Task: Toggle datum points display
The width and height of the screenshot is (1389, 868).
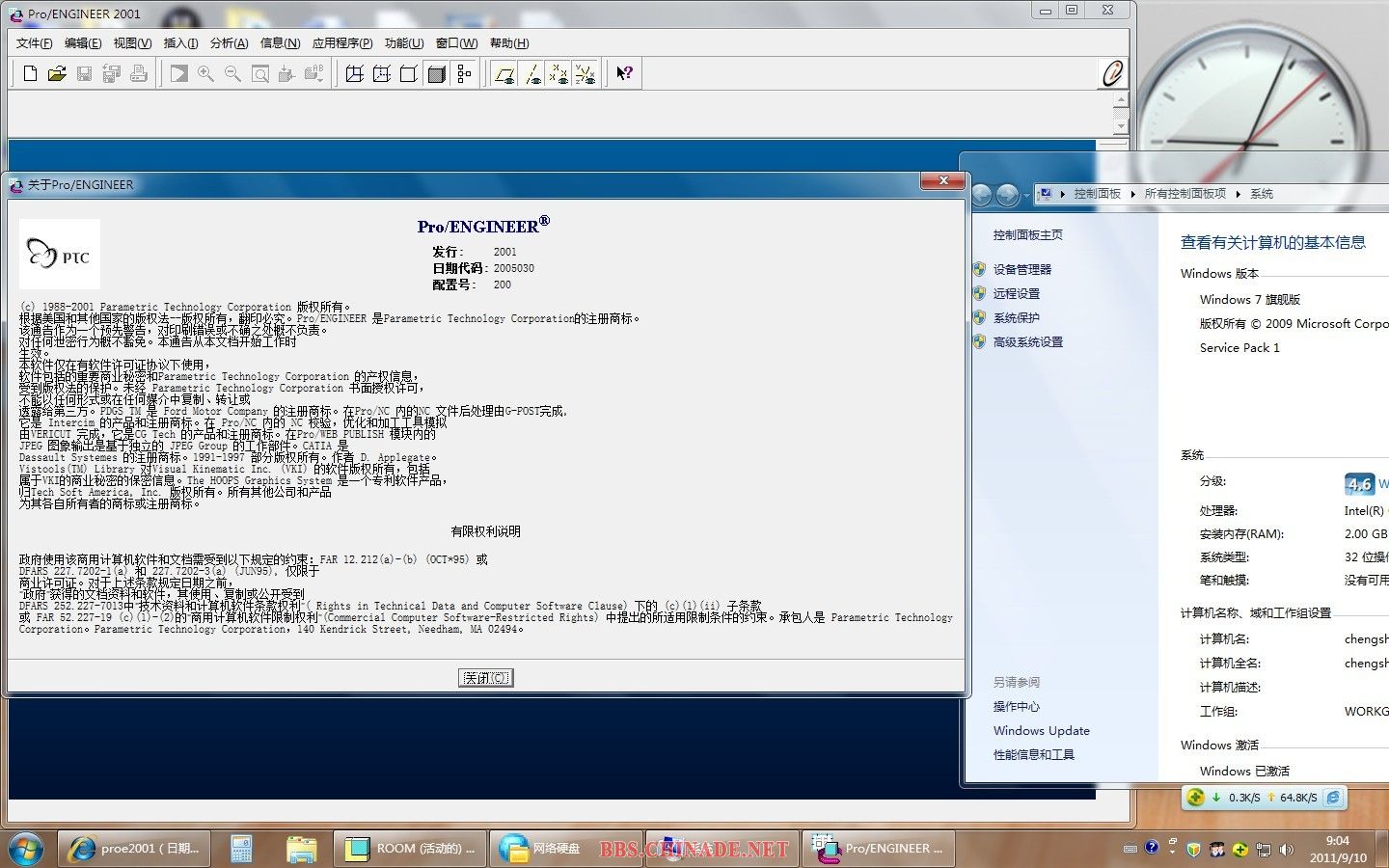Action: point(558,73)
